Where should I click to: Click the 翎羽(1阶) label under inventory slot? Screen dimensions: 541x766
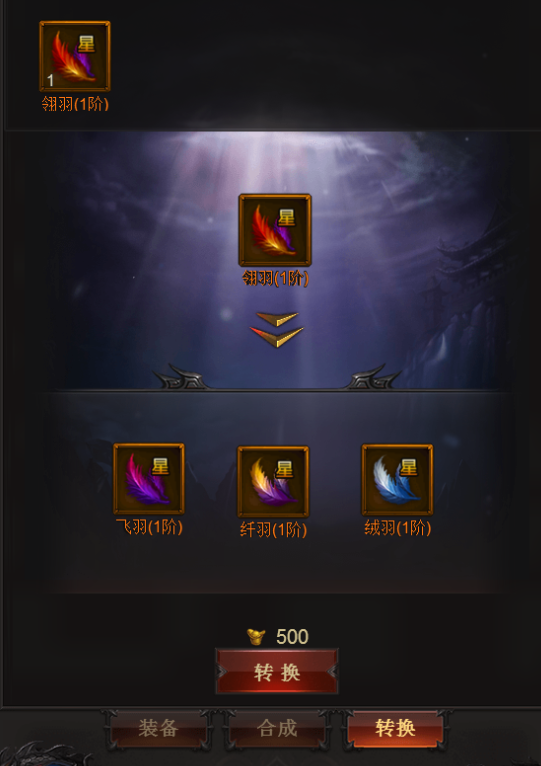75,104
